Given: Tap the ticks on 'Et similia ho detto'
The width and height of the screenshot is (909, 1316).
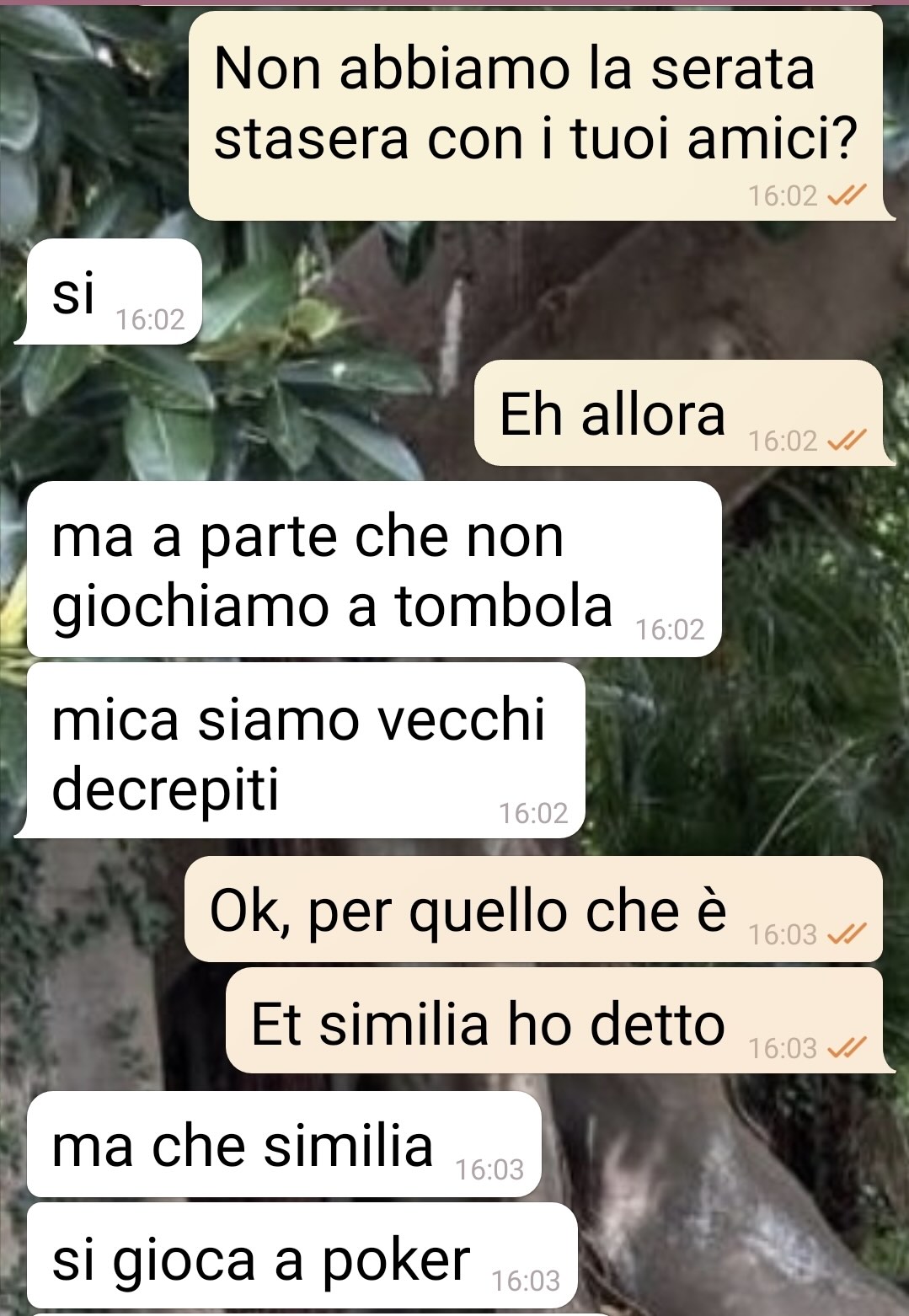Looking at the screenshot, I should click(x=847, y=1048).
